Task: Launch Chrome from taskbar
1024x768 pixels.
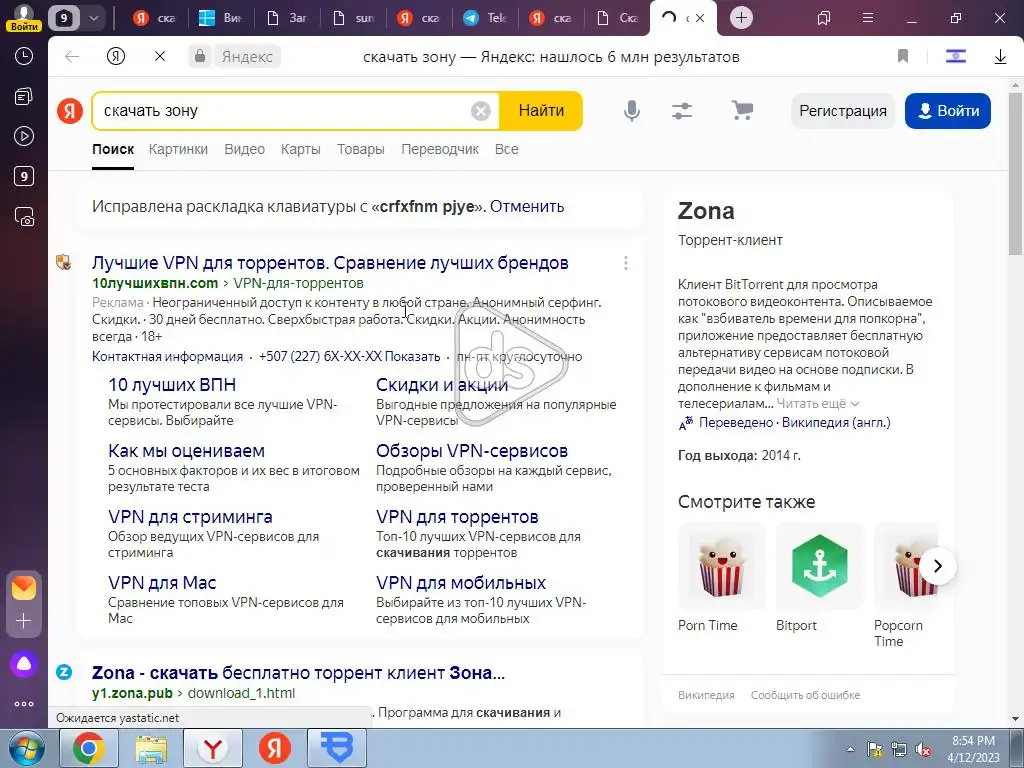Action: coord(89,748)
